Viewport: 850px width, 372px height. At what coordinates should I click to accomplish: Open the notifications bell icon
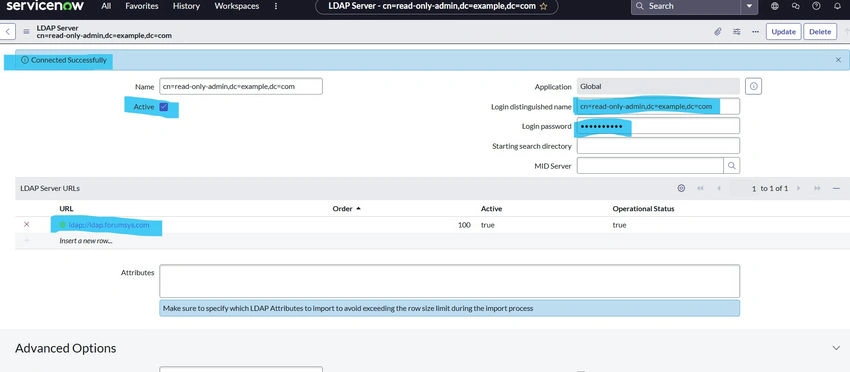[837, 6]
